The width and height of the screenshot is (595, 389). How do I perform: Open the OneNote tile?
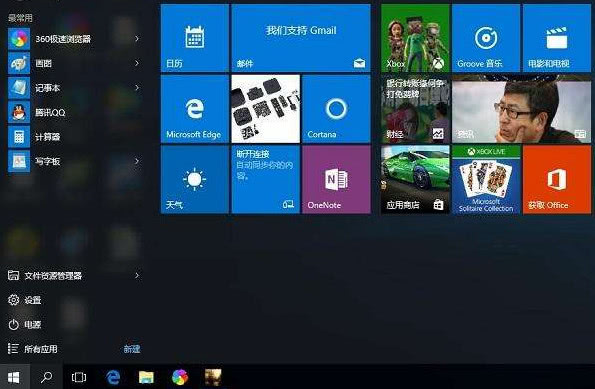pyautogui.click(x=336, y=180)
